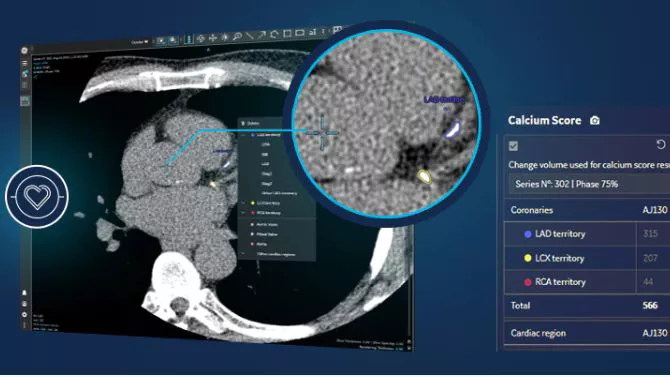Select Aorta in the context menu

pyautogui.click(x=262, y=244)
